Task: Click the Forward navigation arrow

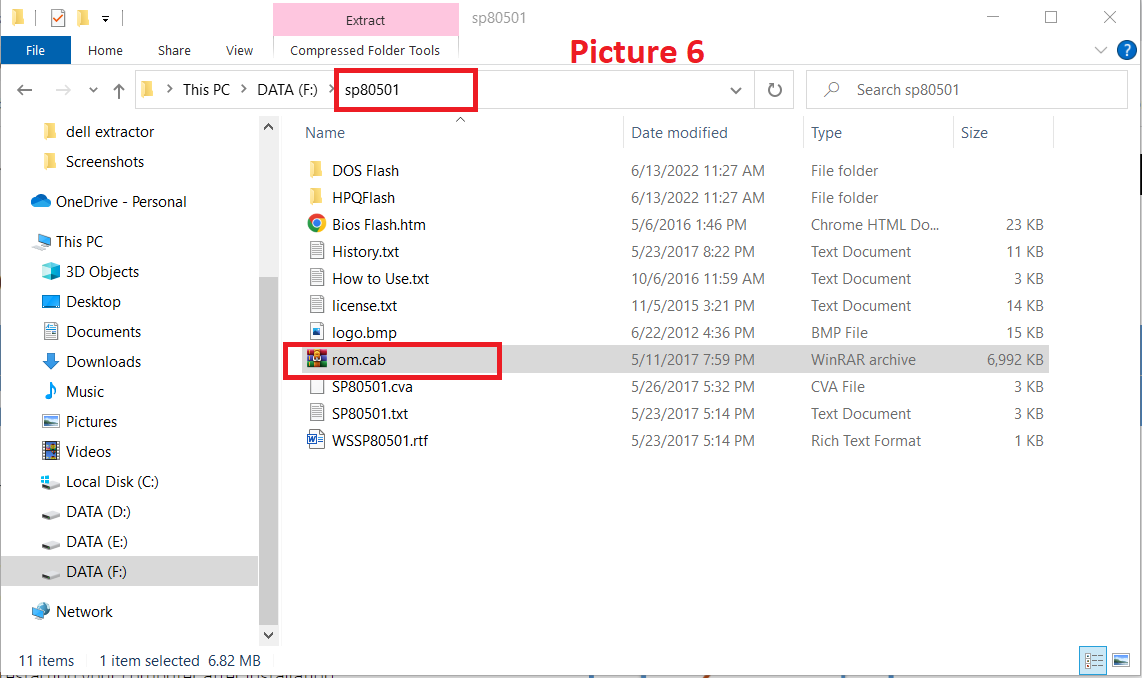Action: tap(63, 90)
